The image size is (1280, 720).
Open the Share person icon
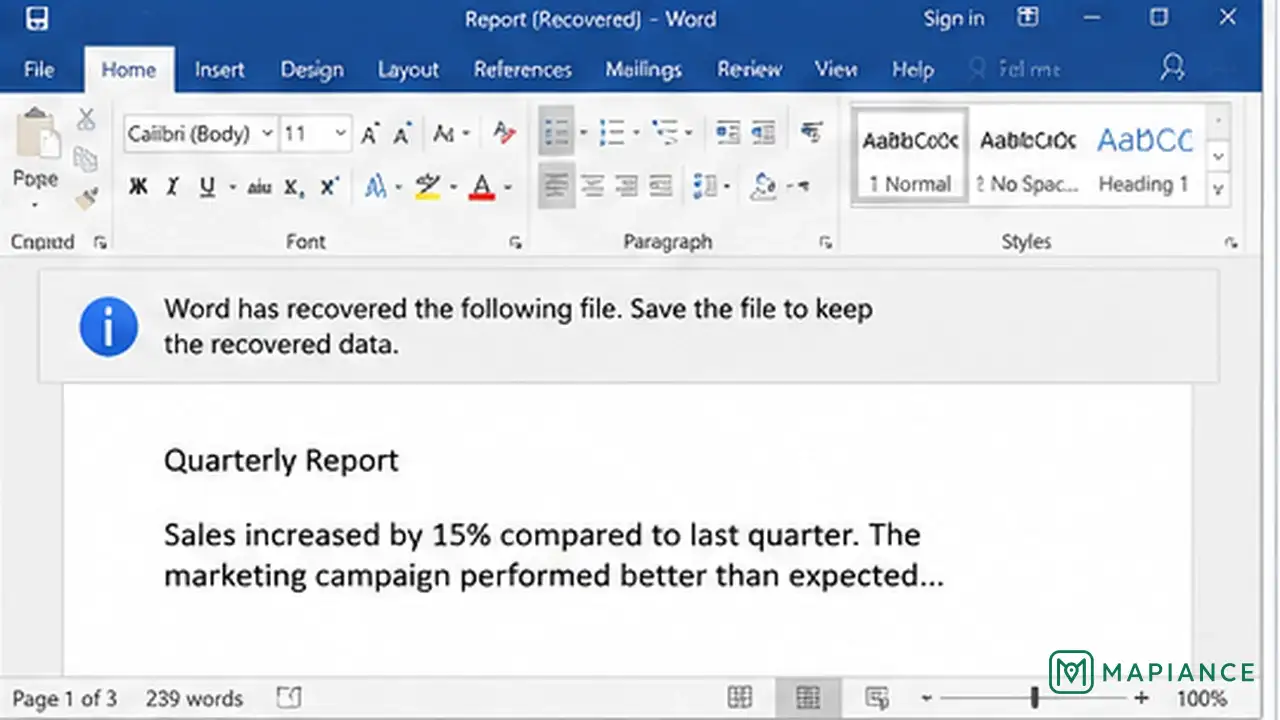[x=1172, y=68]
